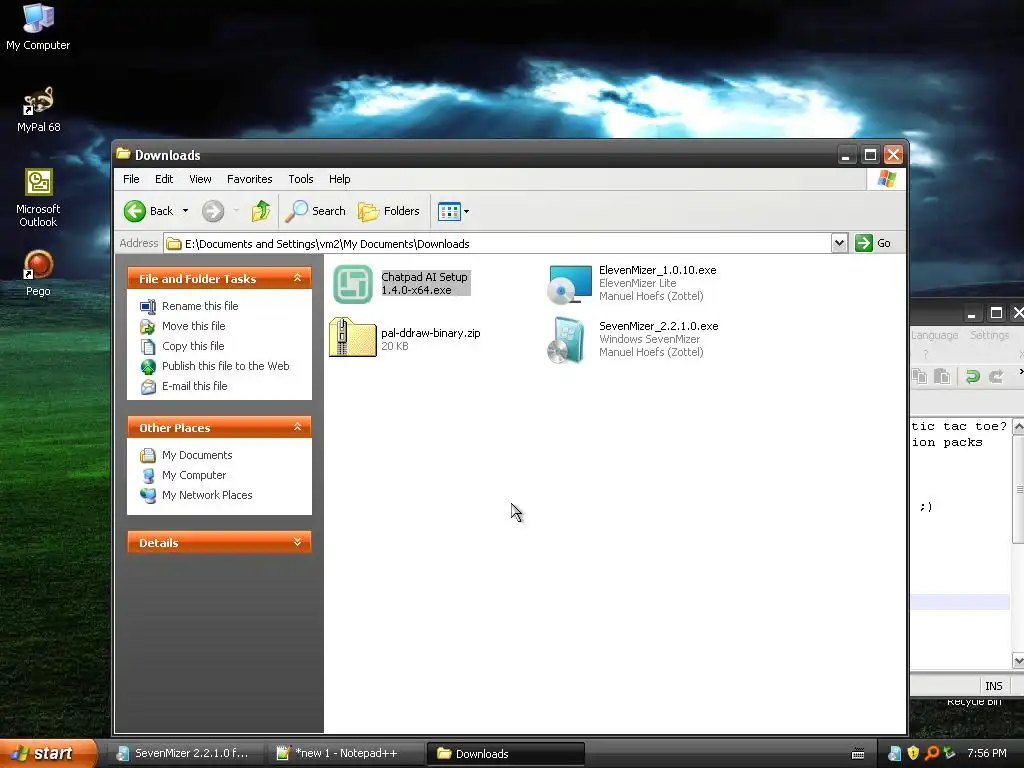Screen dimensions: 1024x768
Task: Open the Search pane
Action: click(315, 211)
